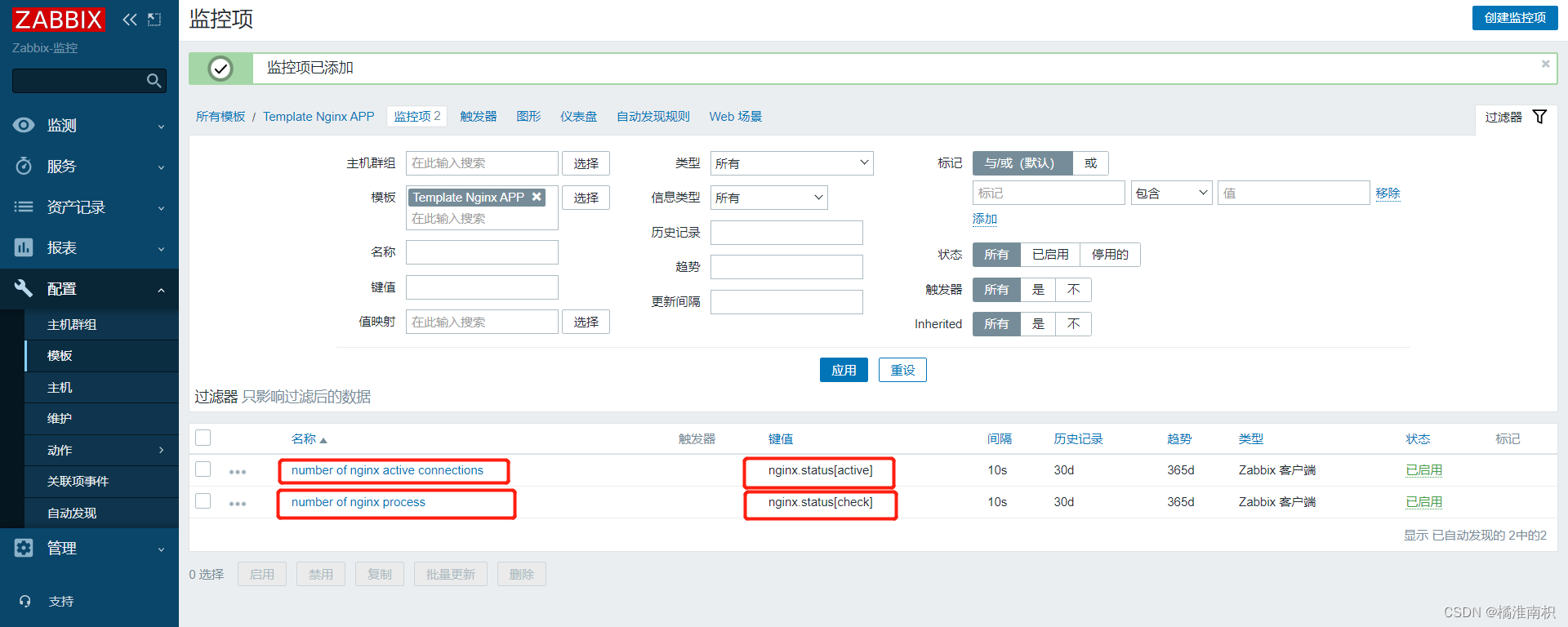Click the 键值 filter input field
The width and height of the screenshot is (1568, 627).
tap(482, 287)
